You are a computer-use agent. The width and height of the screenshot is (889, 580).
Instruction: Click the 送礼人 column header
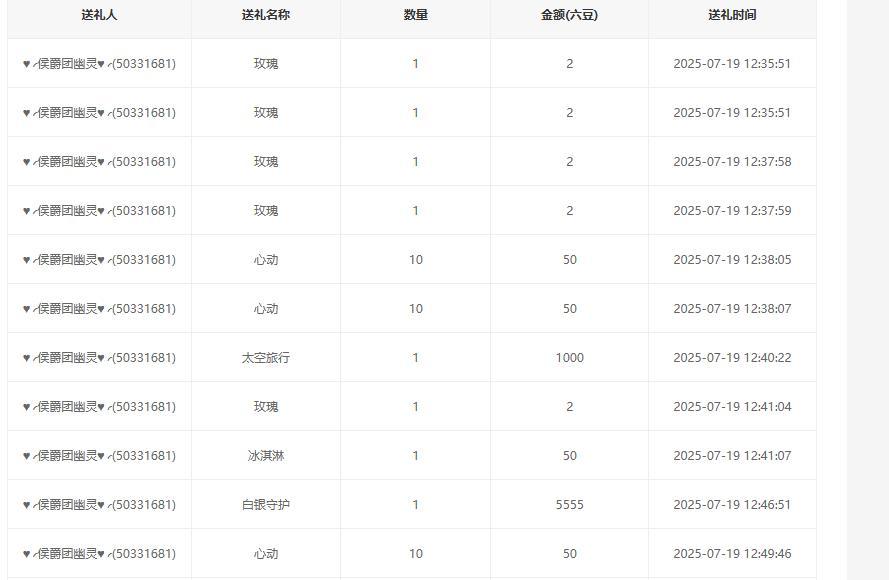(x=99, y=15)
